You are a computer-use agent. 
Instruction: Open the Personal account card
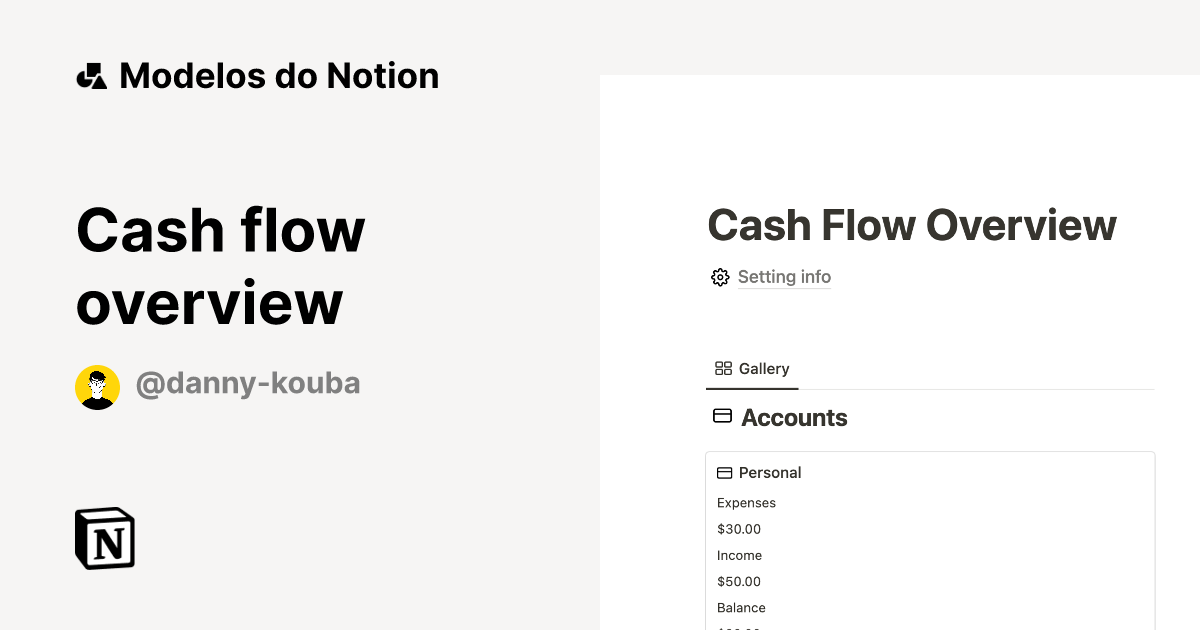(770, 472)
